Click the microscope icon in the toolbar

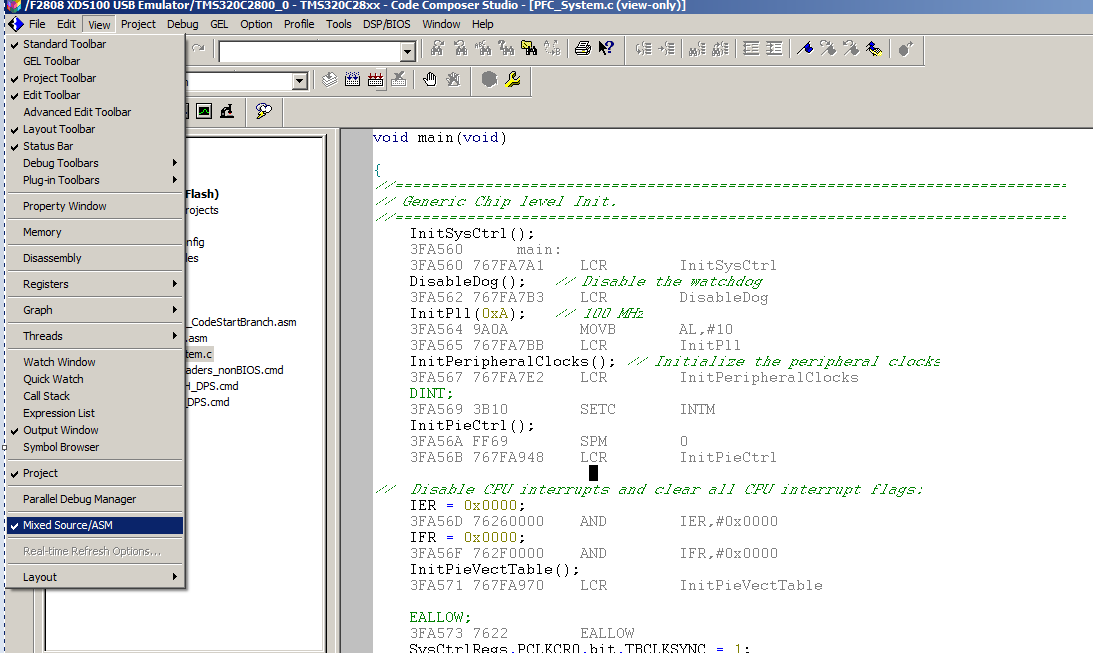click(227, 111)
